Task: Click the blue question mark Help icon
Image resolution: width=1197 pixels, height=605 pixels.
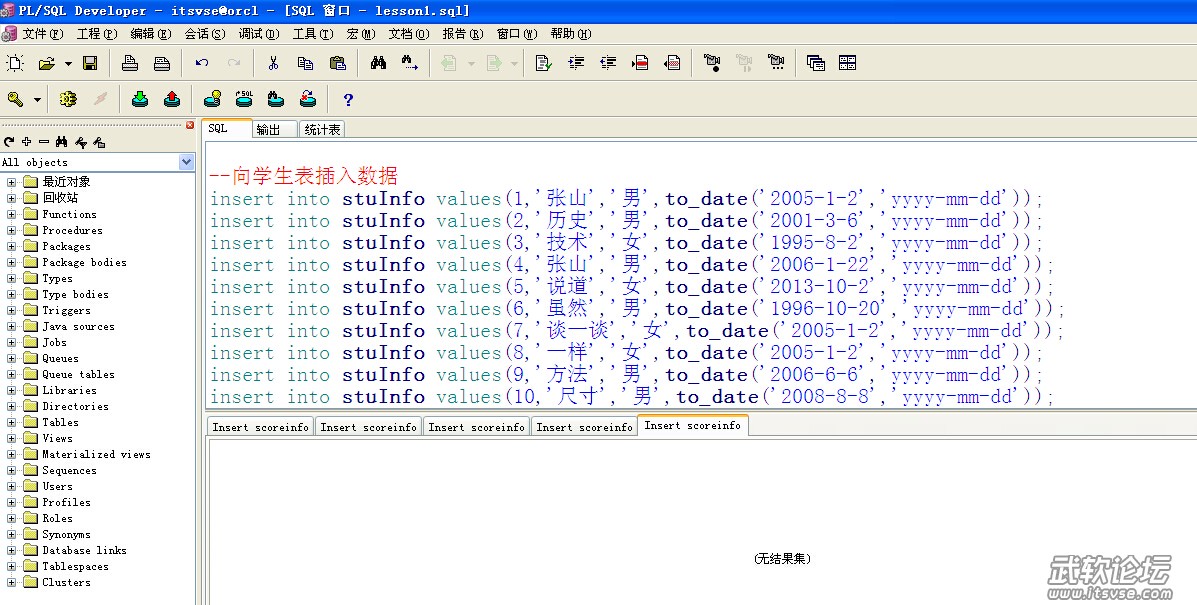Action: point(348,100)
